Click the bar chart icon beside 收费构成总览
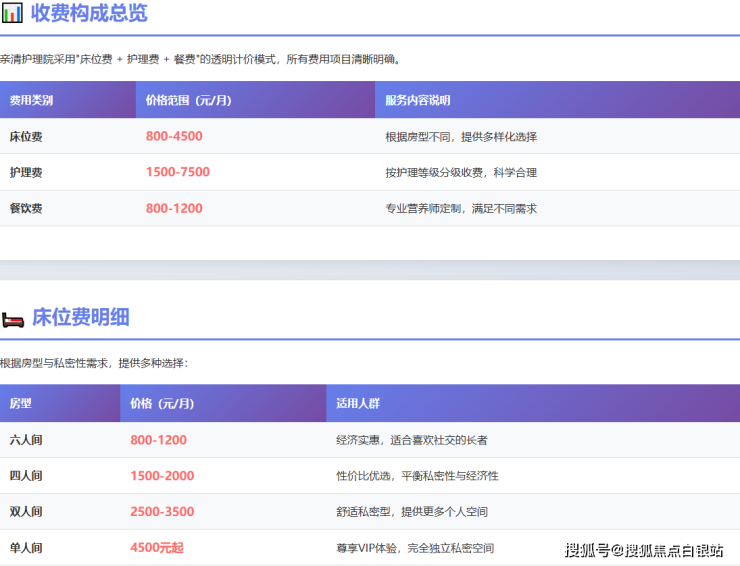Viewport: 740px width, 566px height. coord(12,13)
